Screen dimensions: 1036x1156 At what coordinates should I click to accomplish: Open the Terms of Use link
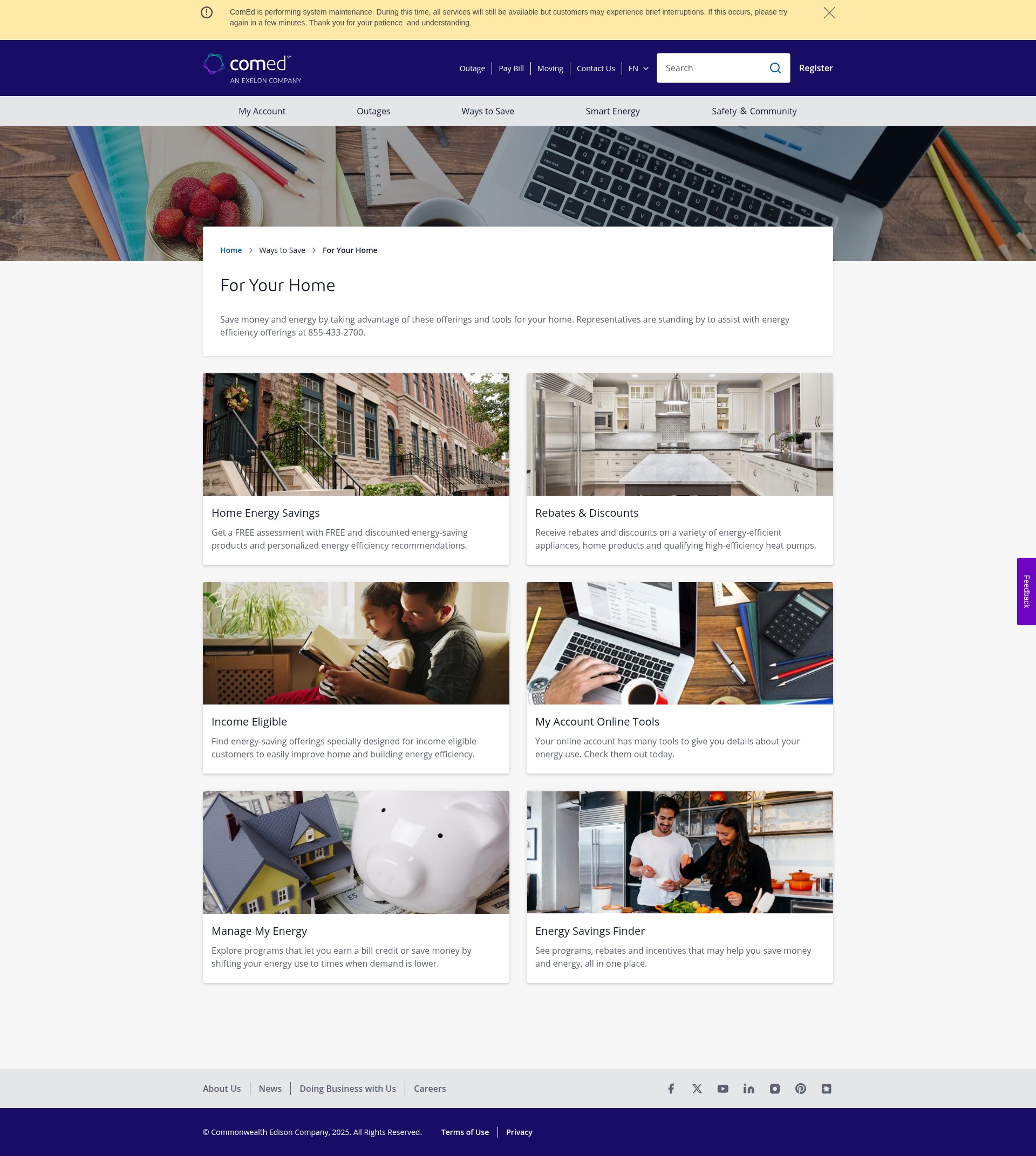pos(465,1132)
